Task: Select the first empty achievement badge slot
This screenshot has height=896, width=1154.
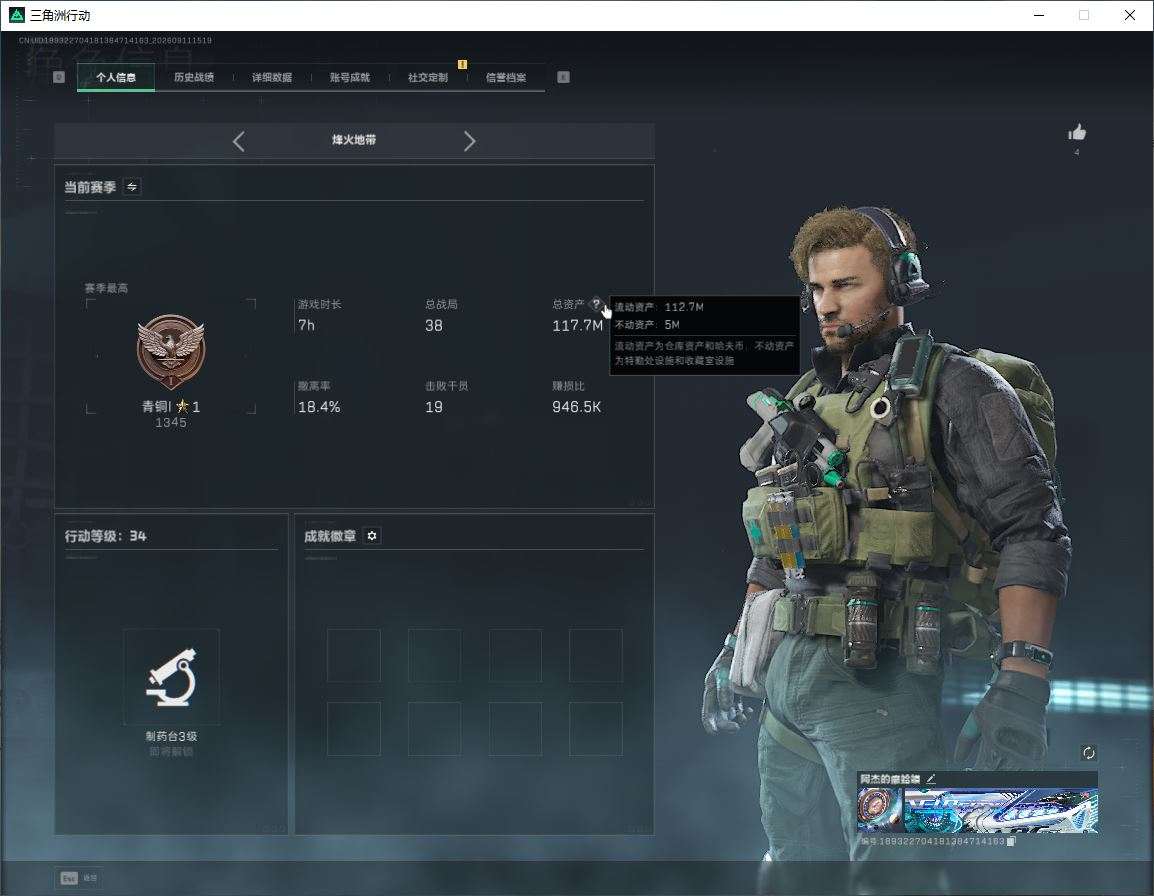Action: [x=354, y=655]
